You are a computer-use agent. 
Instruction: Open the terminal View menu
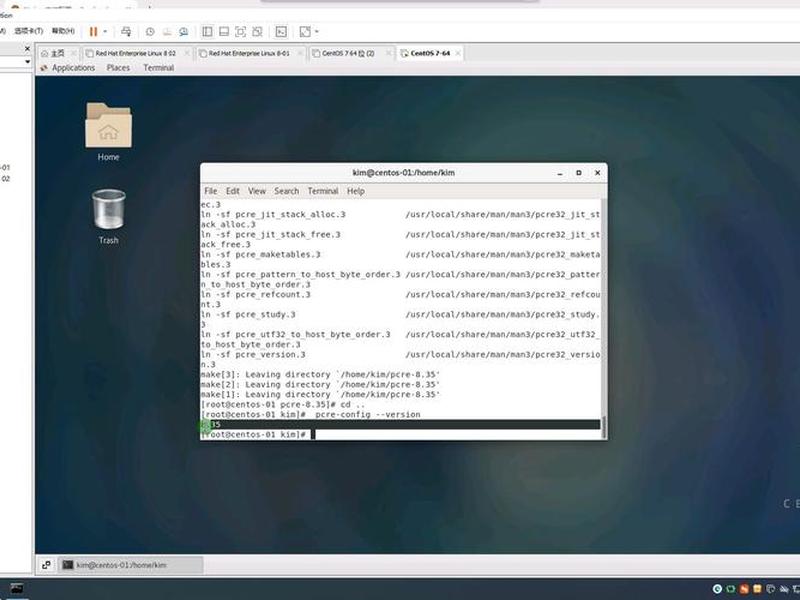(x=257, y=191)
